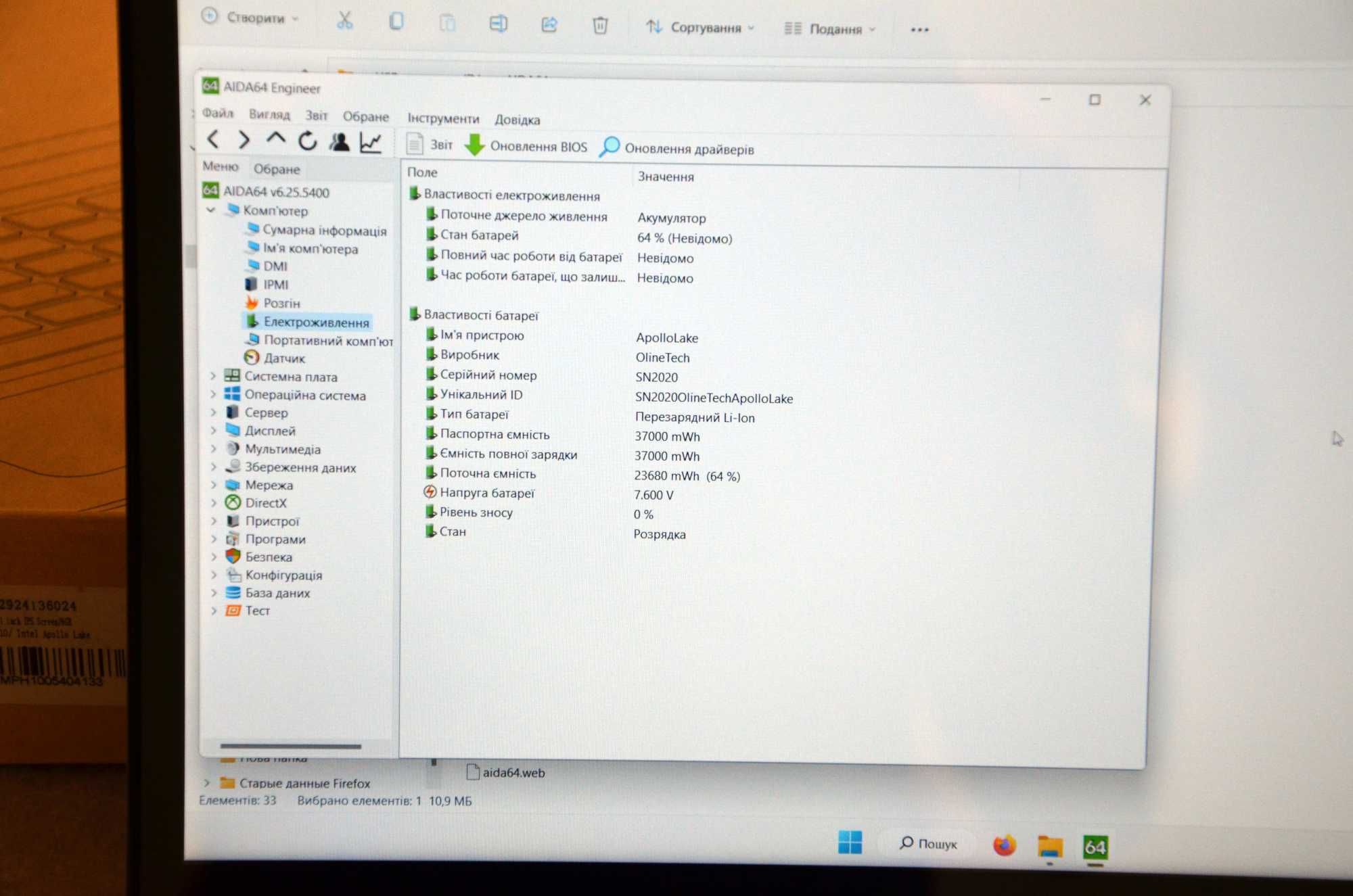
Task: Open the graph icon in AIDA64 toolbar
Action: [x=371, y=142]
